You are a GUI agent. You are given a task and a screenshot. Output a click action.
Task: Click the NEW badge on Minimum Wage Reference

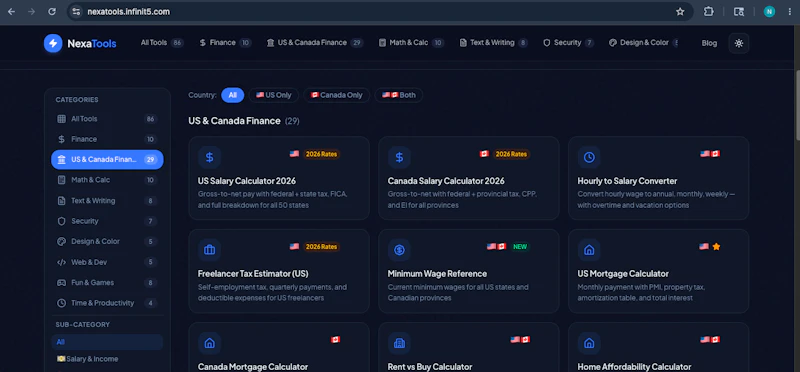(x=520, y=246)
